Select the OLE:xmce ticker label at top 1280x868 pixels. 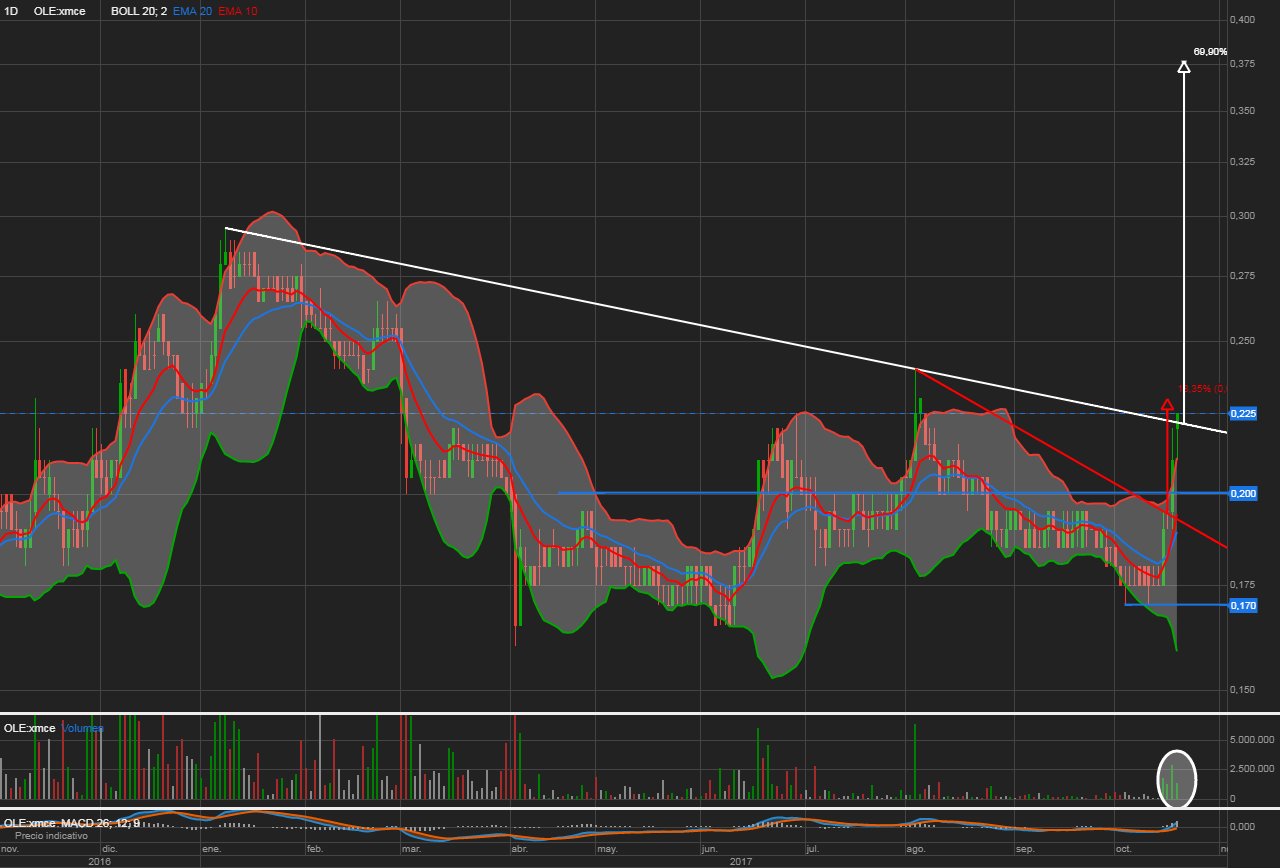59,10
